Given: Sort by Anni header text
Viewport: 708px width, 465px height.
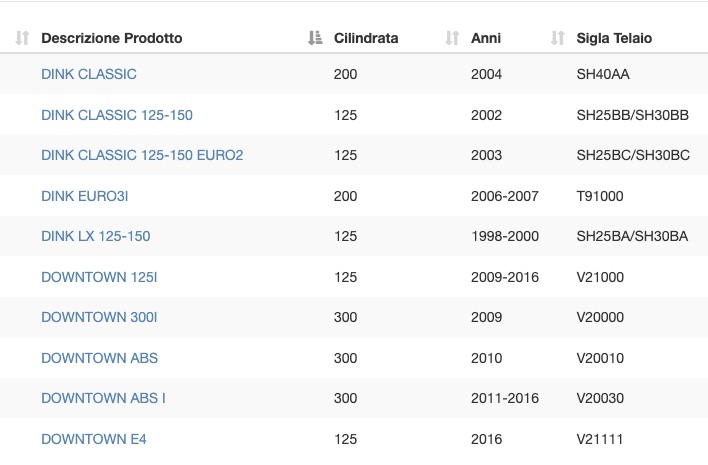Looking at the screenshot, I should [x=486, y=38].
